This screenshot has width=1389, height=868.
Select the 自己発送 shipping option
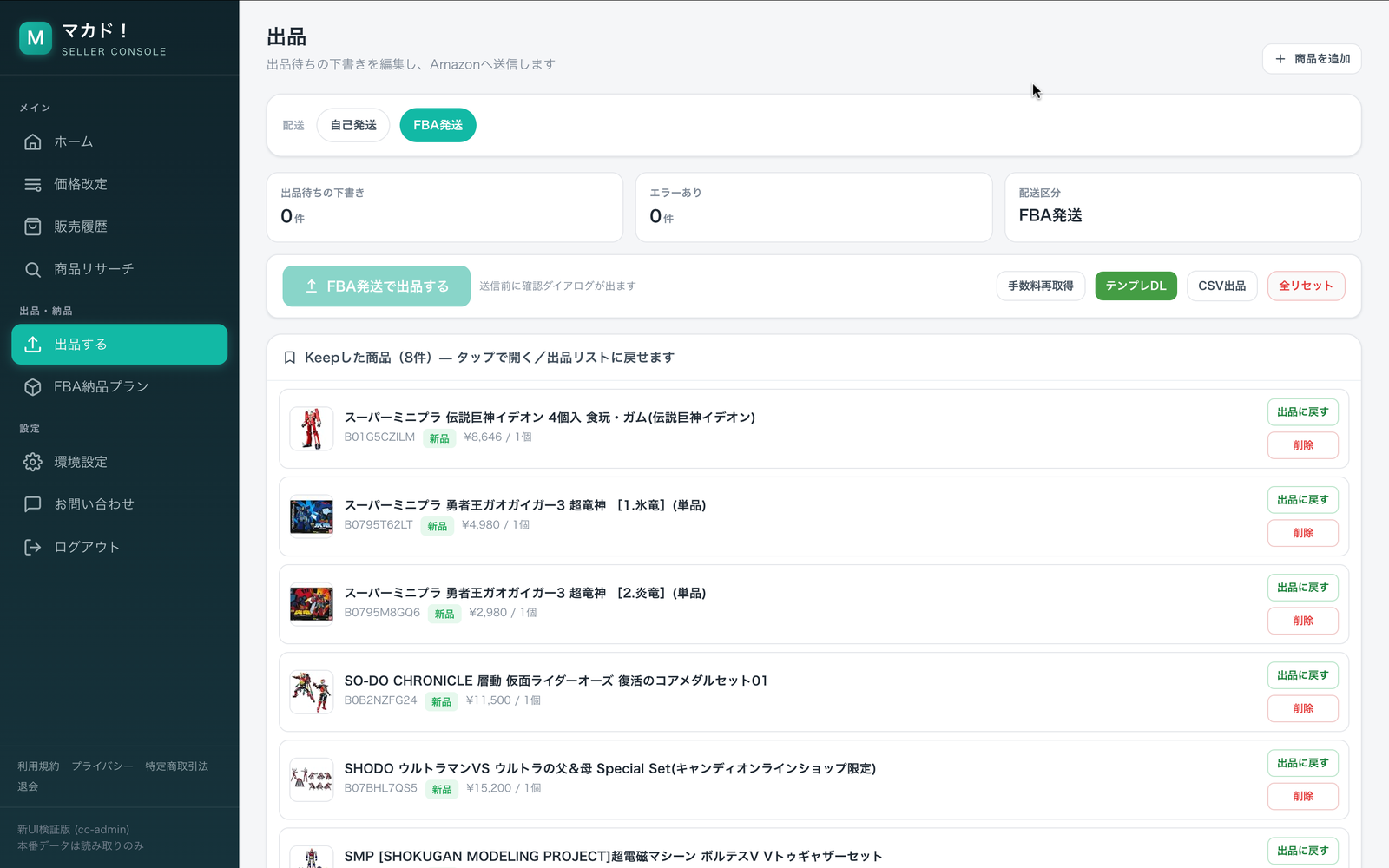pos(353,125)
